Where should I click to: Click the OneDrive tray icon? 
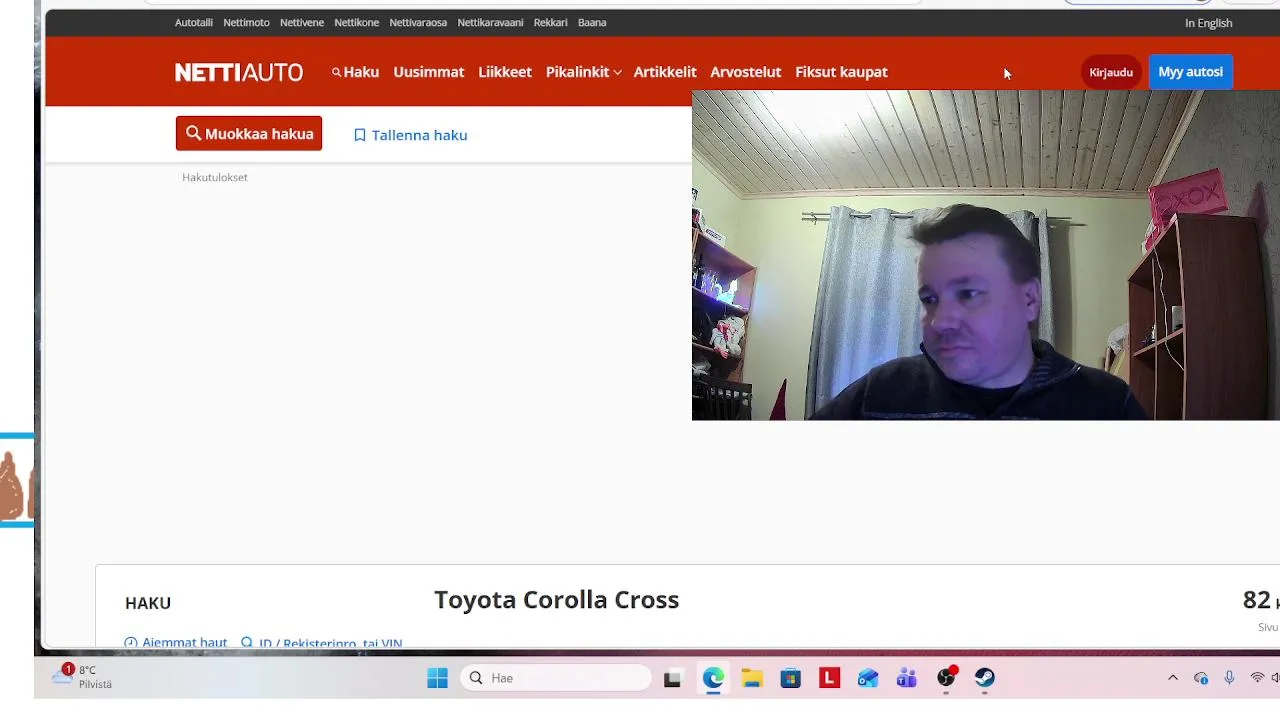[x=1201, y=678]
